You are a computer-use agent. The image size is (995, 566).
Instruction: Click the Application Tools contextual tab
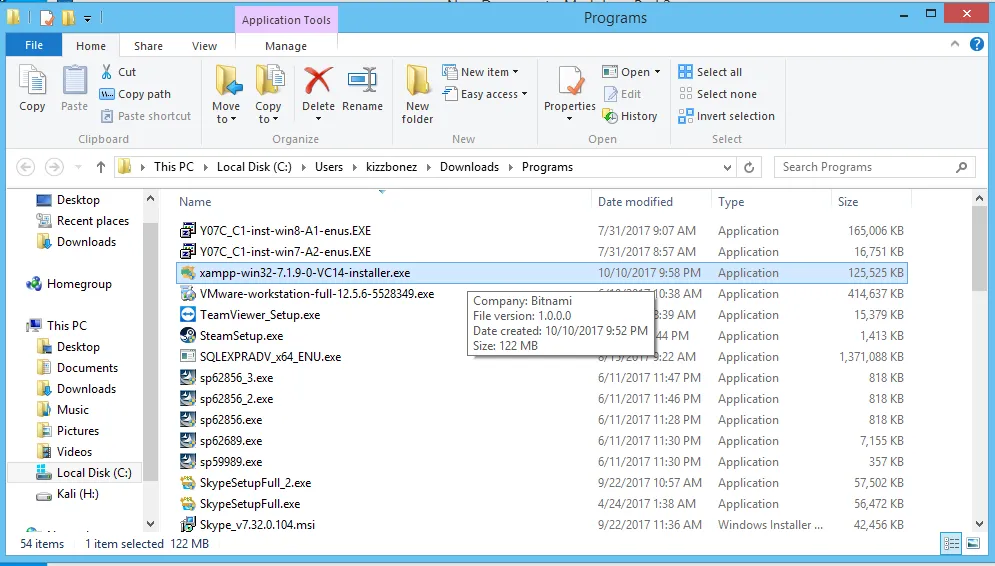click(286, 20)
